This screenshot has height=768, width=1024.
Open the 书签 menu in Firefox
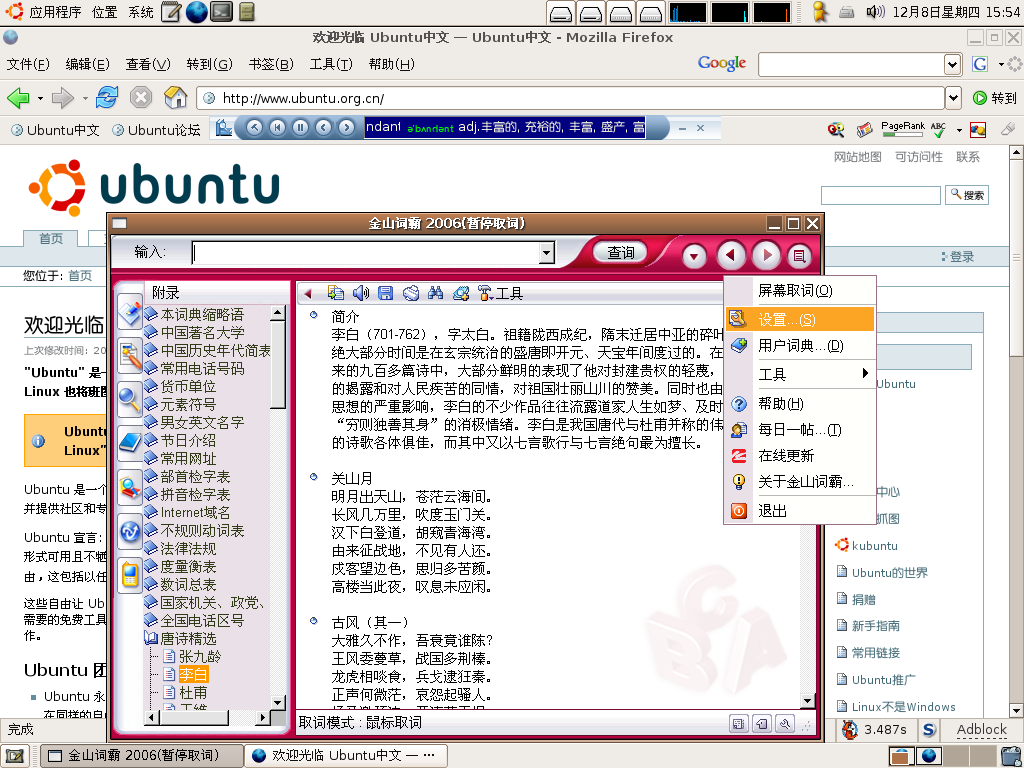pyautogui.click(x=271, y=64)
